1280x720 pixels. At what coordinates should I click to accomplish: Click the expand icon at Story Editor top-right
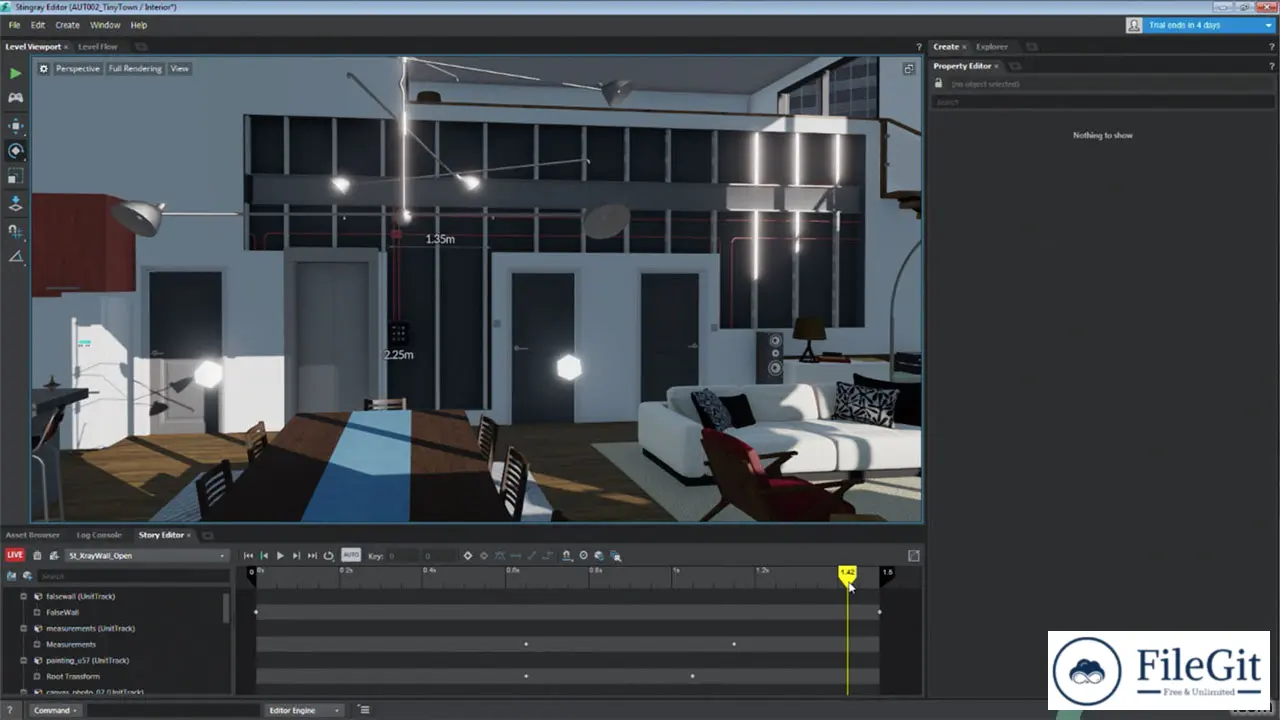[914, 556]
